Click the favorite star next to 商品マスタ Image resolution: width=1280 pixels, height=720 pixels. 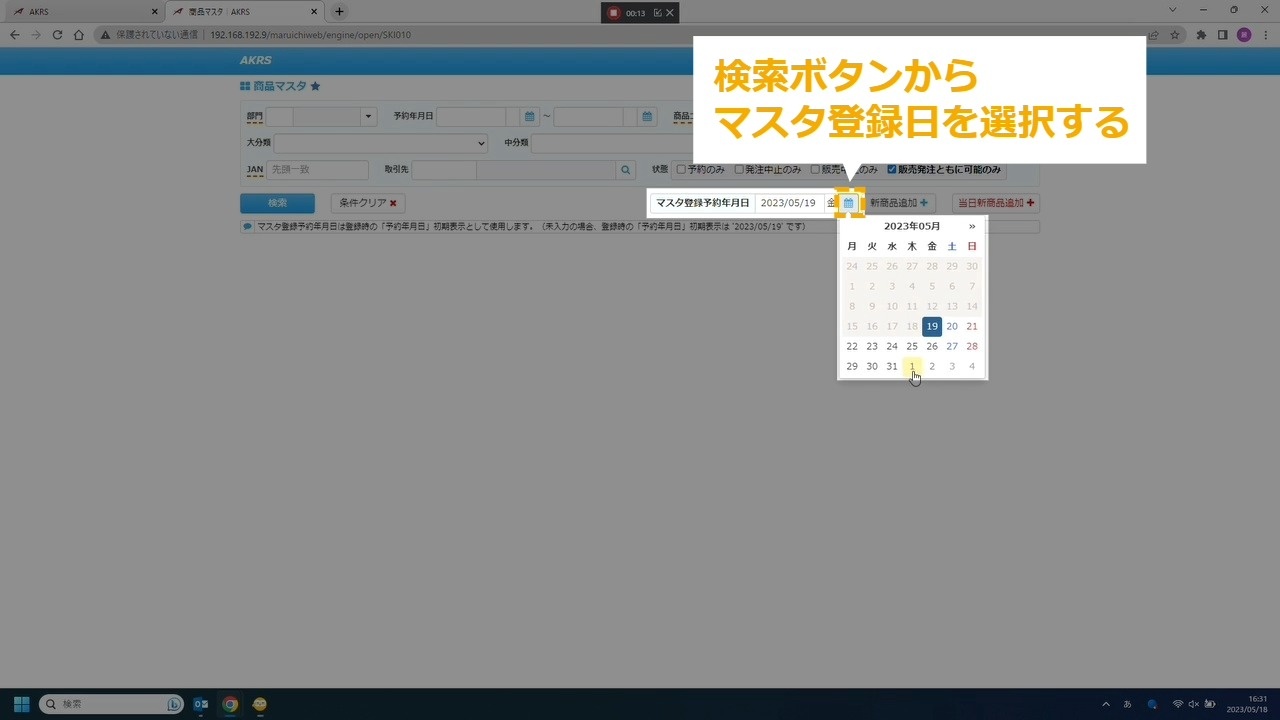coord(315,87)
